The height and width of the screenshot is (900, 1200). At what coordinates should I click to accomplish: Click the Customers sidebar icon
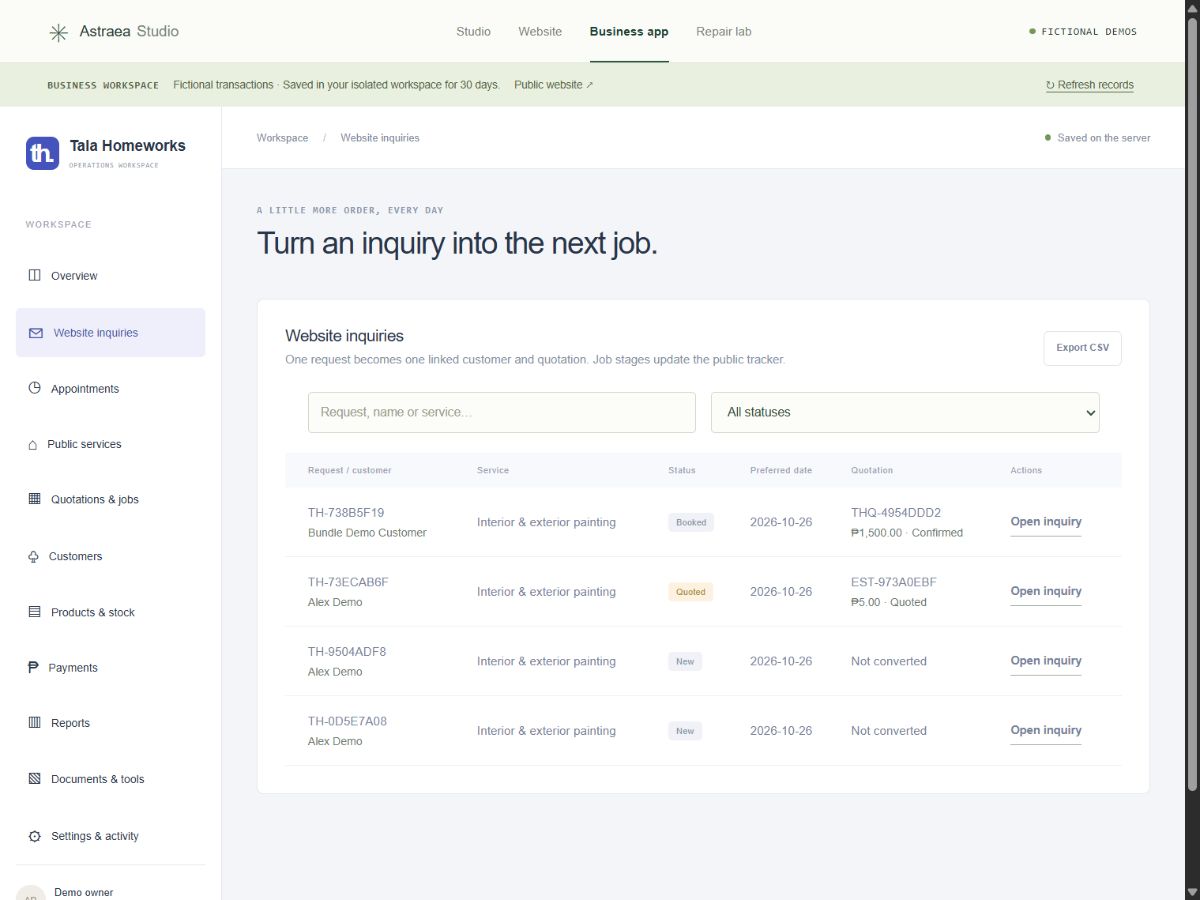click(34, 556)
